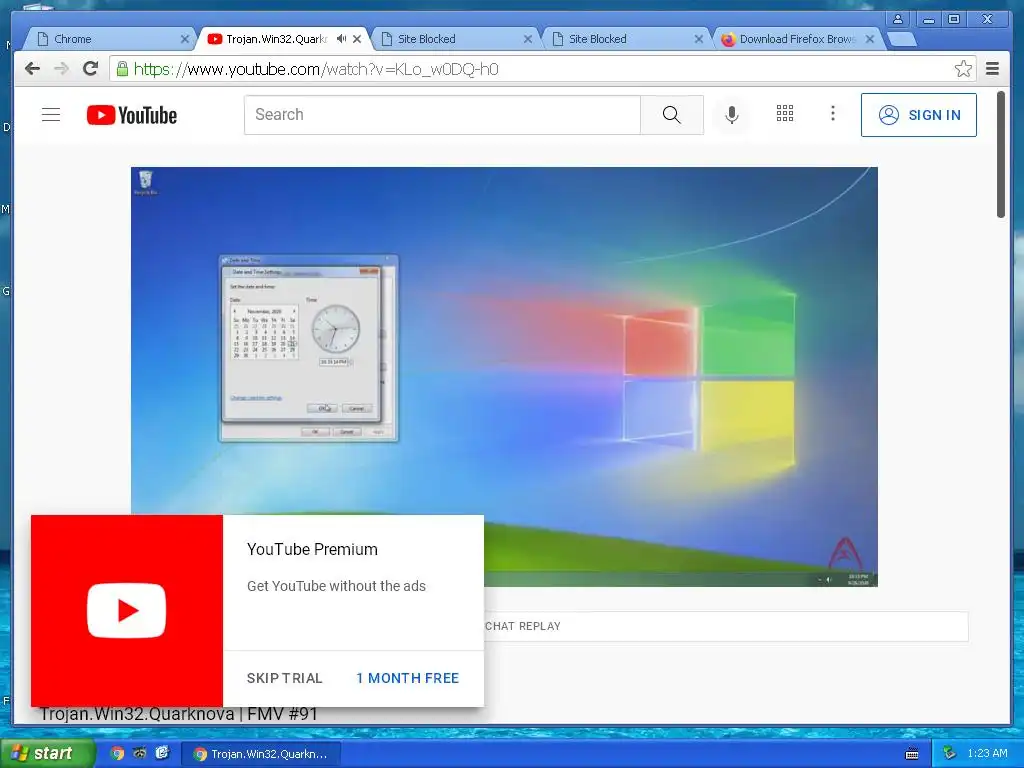Click SKIP TRIAL in Premium popup

point(285,678)
